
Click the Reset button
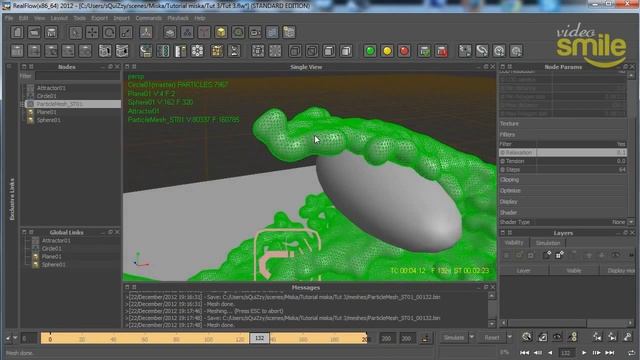click(x=491, y=338)
